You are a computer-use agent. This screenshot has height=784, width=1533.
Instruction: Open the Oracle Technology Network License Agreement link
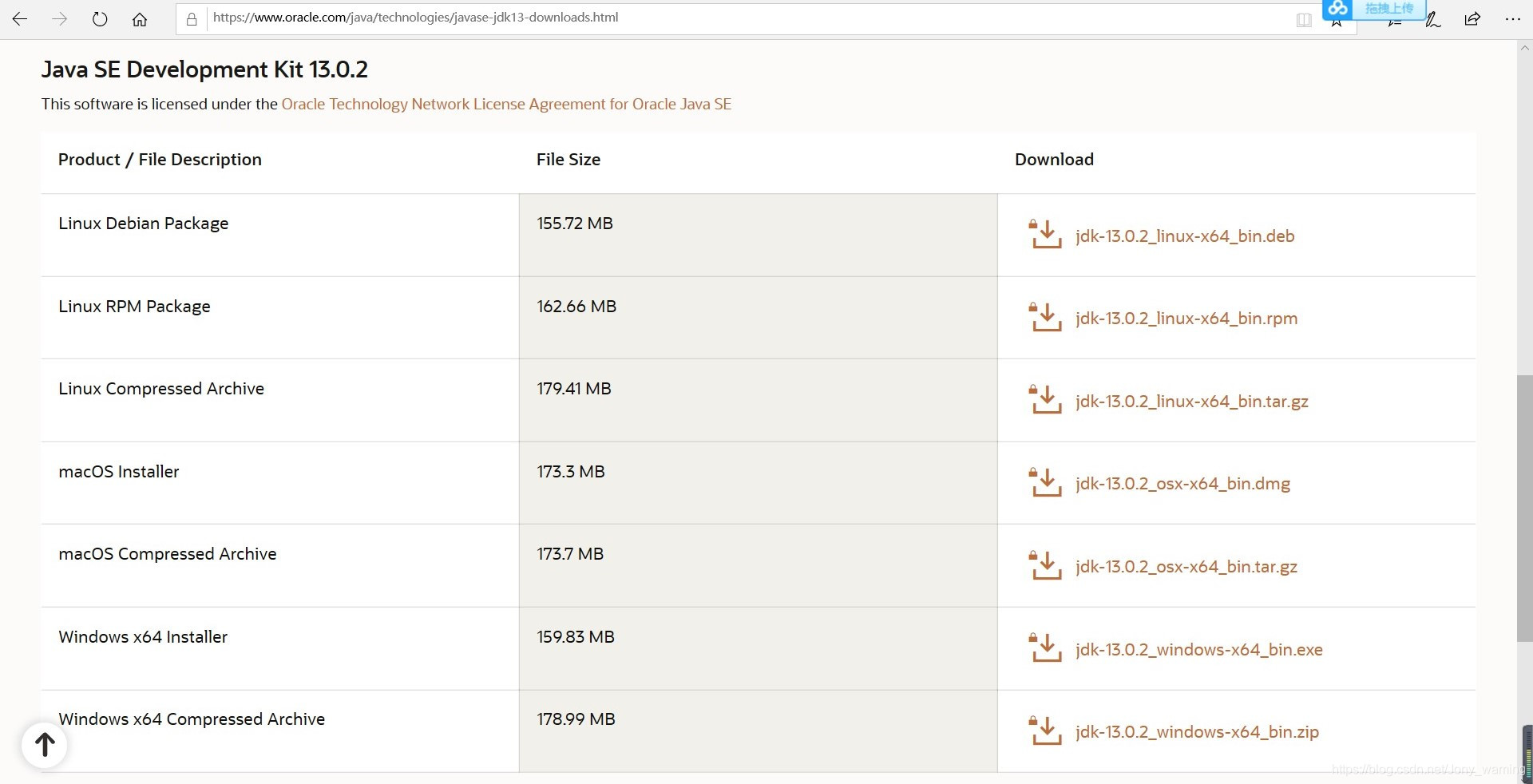pyautogui.click(x=506, y=104)
